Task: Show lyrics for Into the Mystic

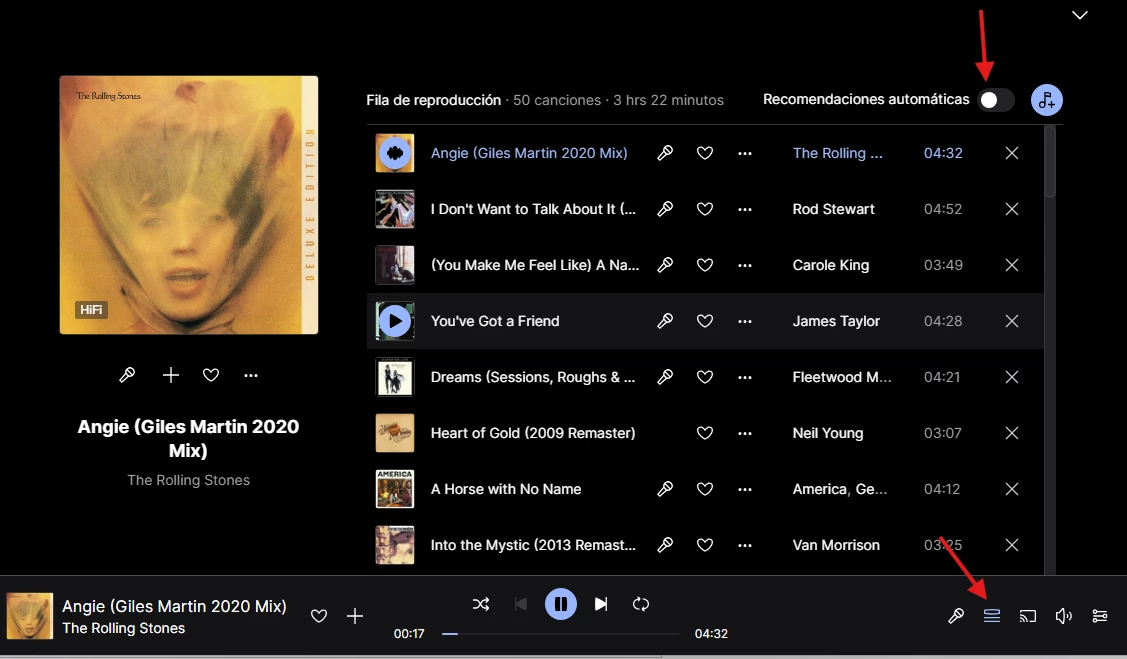Action: [665, 545]
